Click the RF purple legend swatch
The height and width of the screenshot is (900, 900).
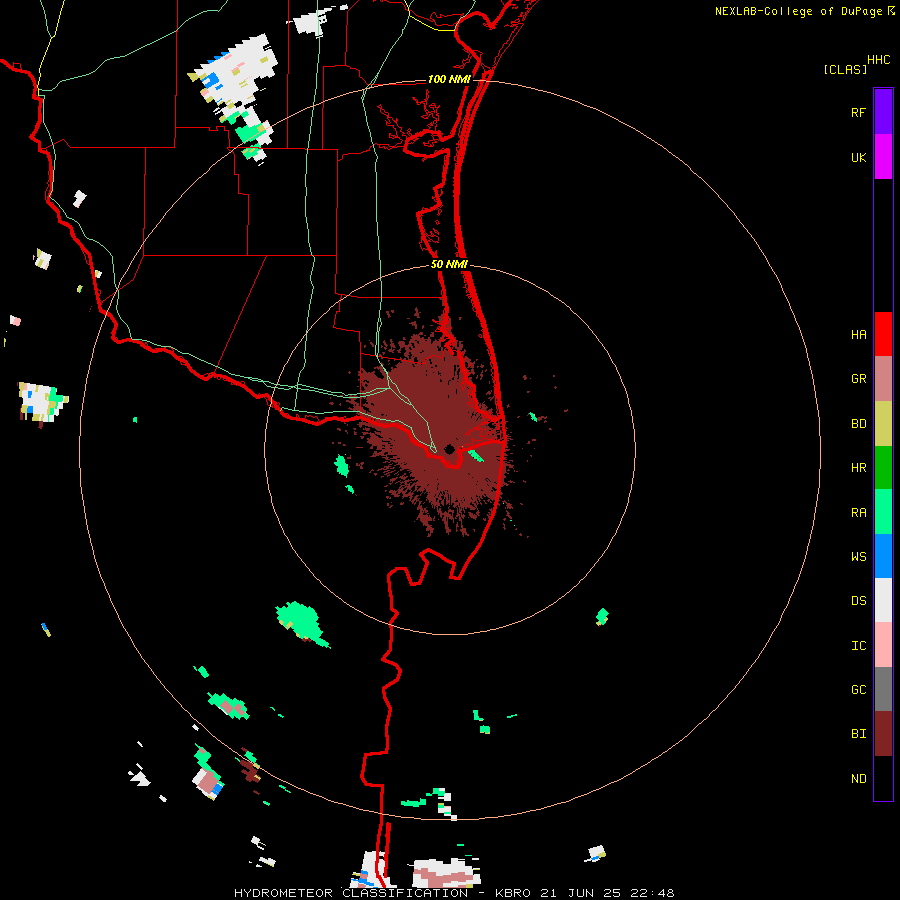[883, 112]
